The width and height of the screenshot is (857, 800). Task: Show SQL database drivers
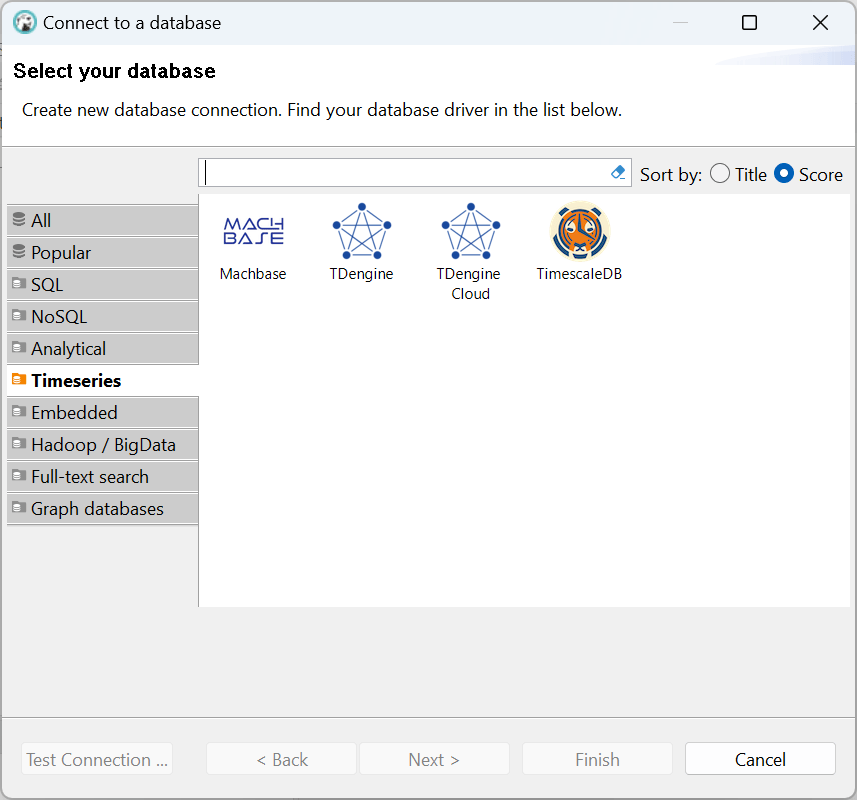[x=101, y=285]
